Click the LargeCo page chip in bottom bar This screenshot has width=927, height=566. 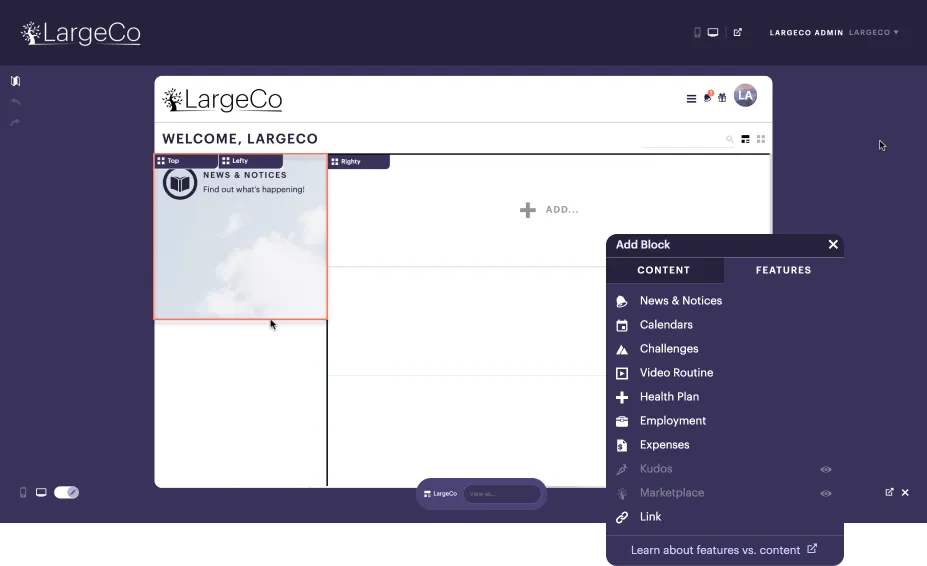pyautogui.click(x=440, y=494)
